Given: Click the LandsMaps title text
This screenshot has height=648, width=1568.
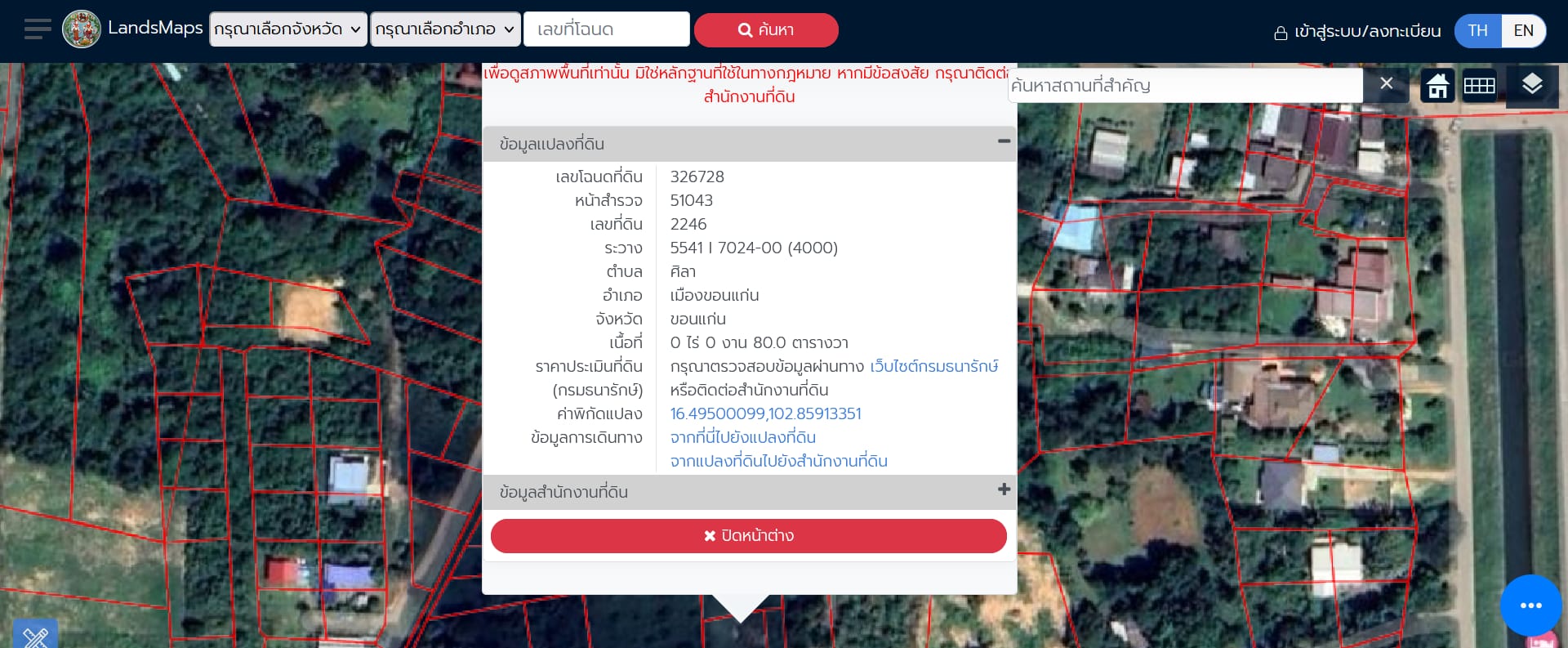Looking at the screenshot, I should pos(155,28).
